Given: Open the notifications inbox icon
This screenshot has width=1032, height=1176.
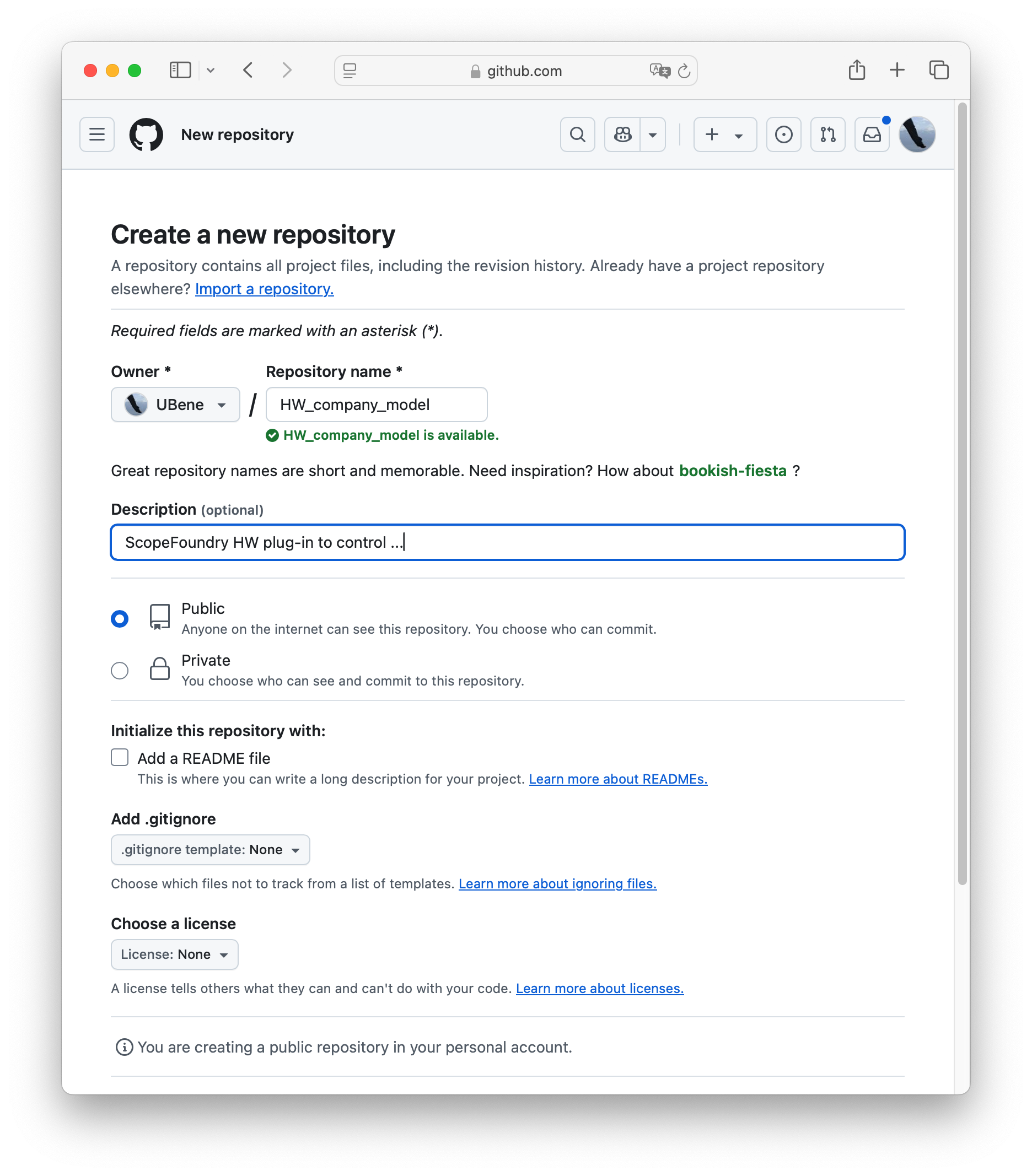Looking at the screenshot, I should point(872,134).
